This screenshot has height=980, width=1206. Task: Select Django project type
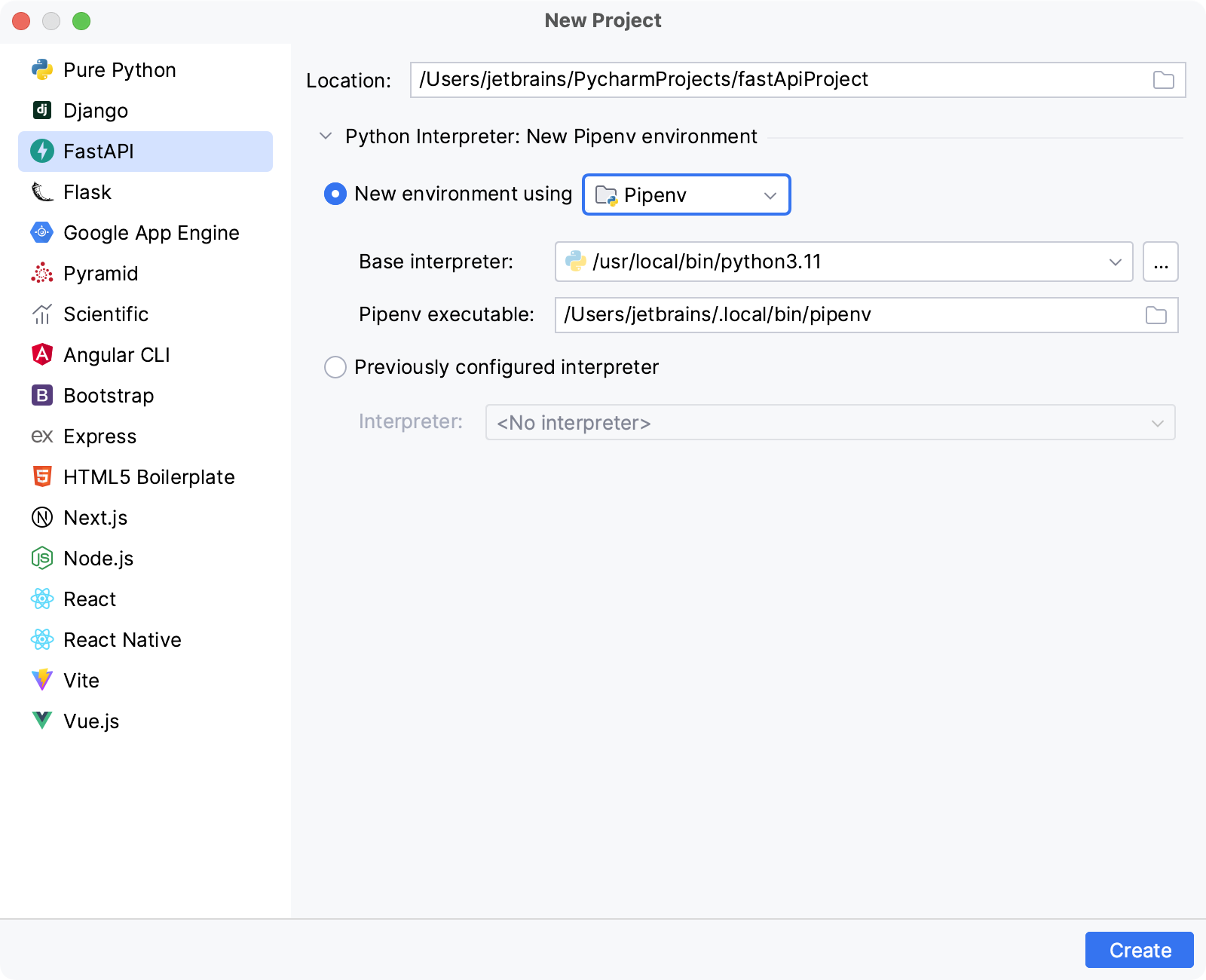coord(145,111)
